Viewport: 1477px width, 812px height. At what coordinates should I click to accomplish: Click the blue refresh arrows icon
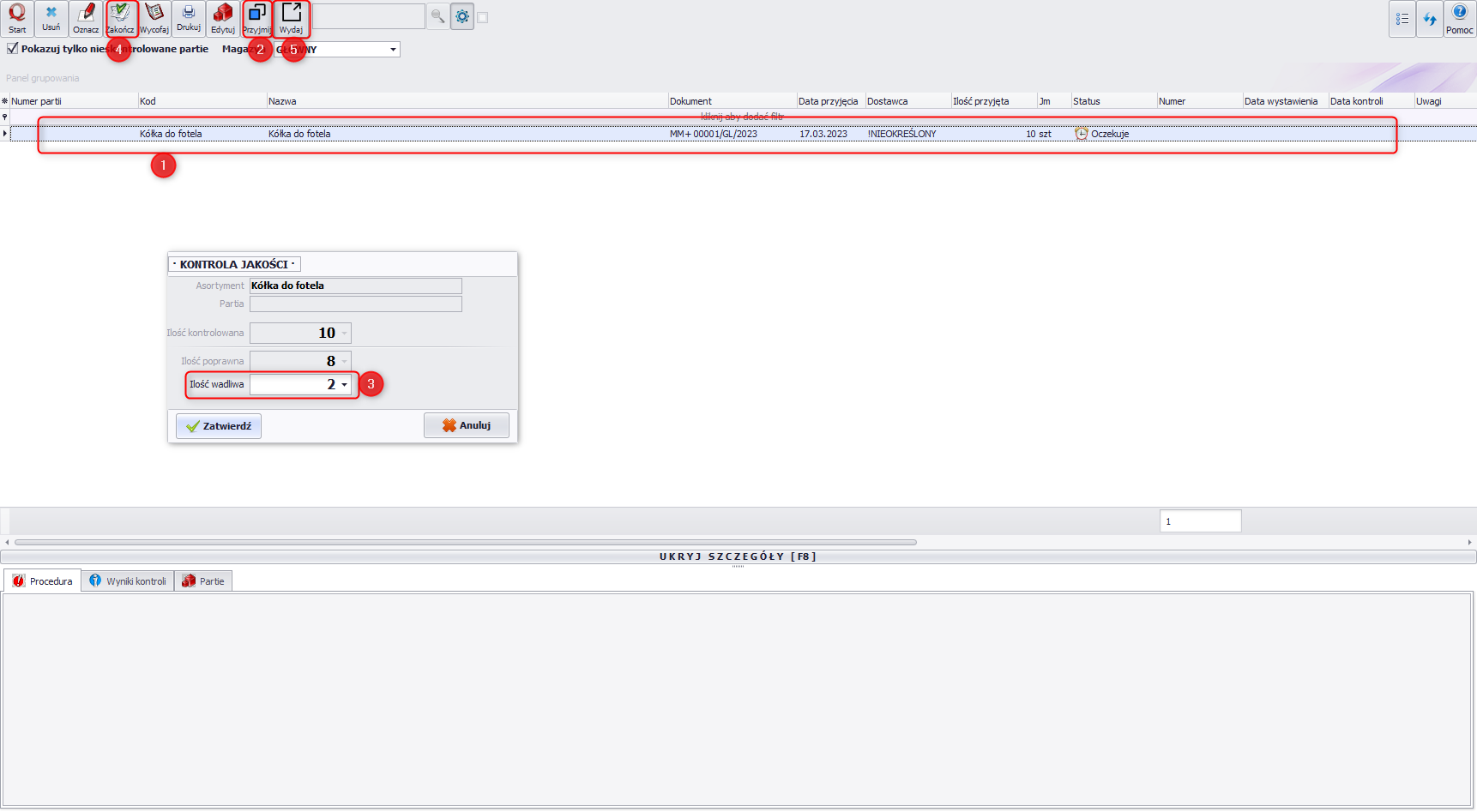click(1430, 19)
